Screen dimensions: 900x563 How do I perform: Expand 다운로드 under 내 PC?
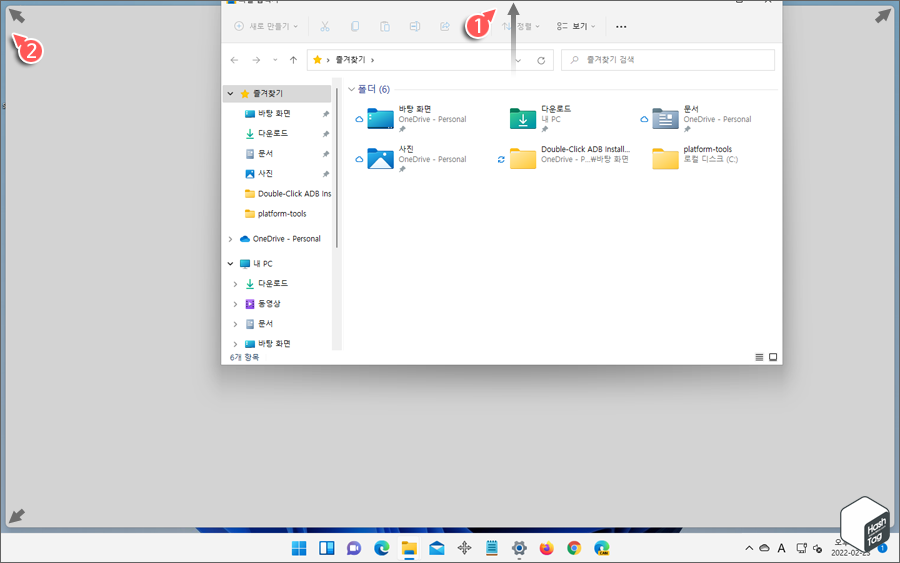[235, 284]
